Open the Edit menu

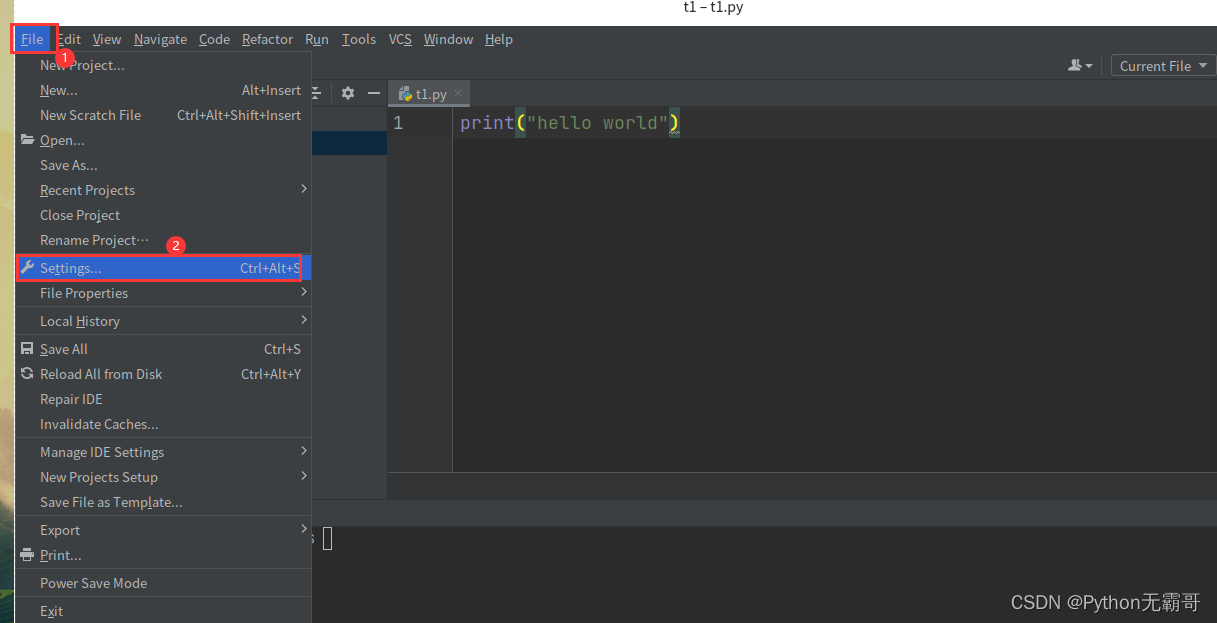pos(68,39)
